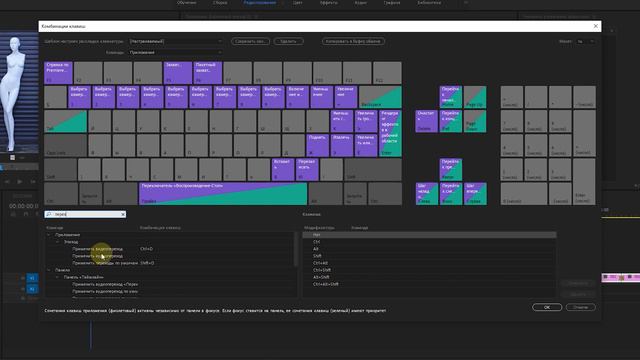Screen dimensions: 640x360
Task: Click the Ю key labeled Перезаписать
Action: tap(307, 170)
